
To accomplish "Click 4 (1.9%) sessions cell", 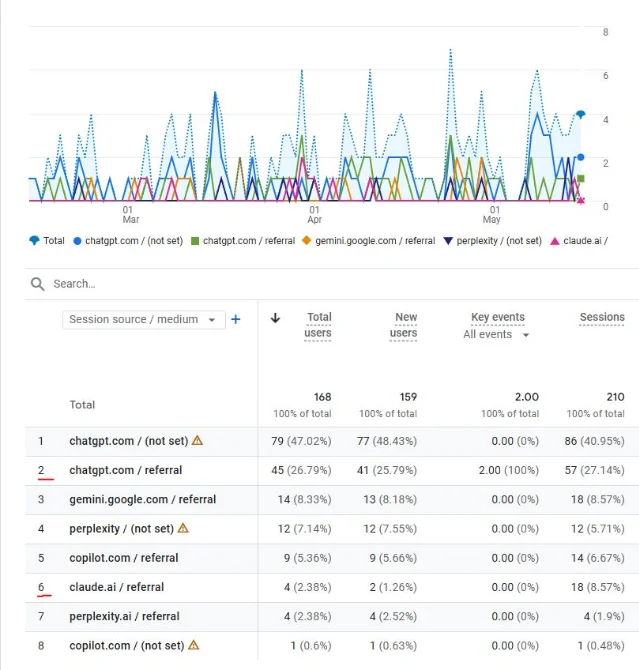I will 604,616.
